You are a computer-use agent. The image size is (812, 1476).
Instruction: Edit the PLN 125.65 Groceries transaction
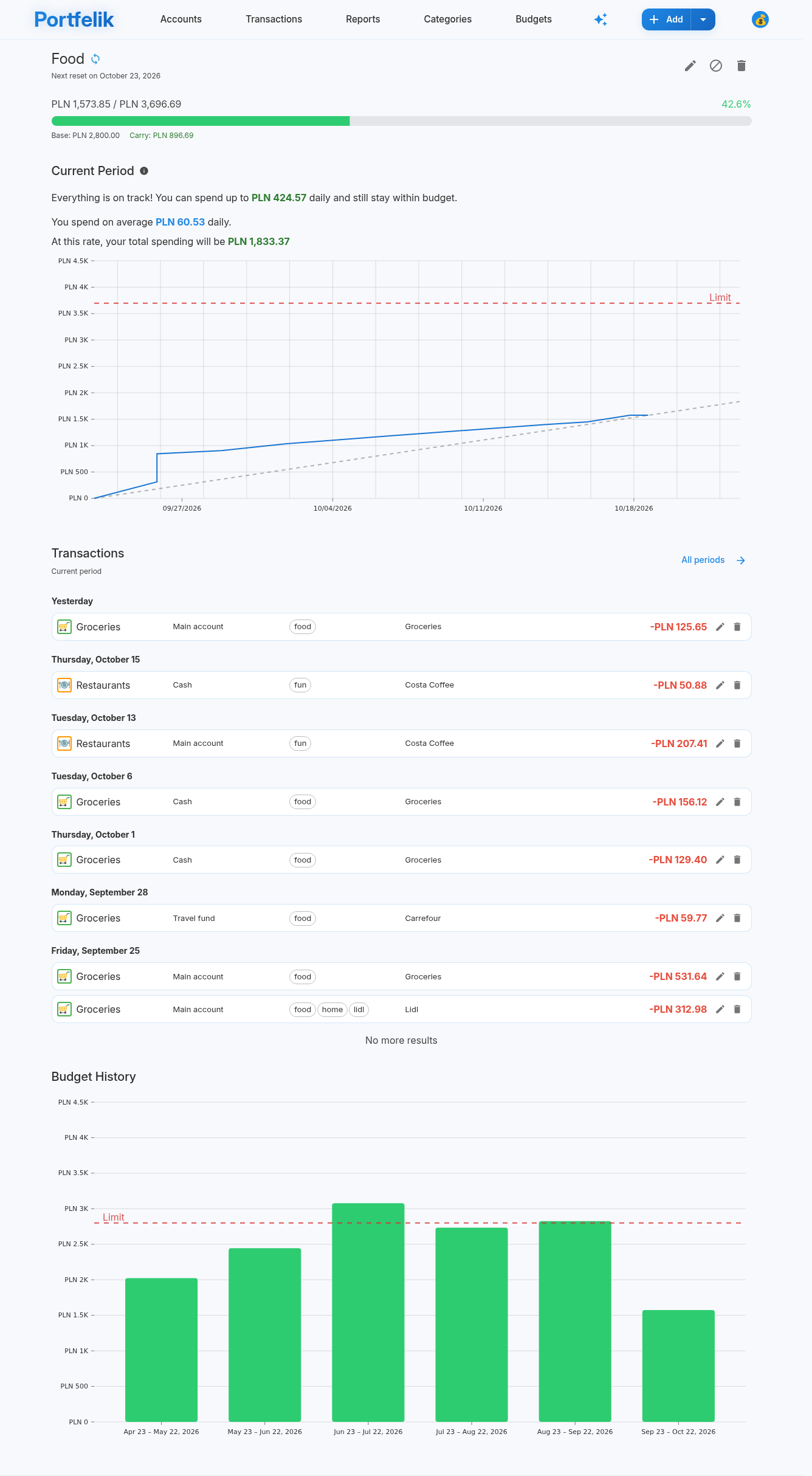click(x=720, y=627)
